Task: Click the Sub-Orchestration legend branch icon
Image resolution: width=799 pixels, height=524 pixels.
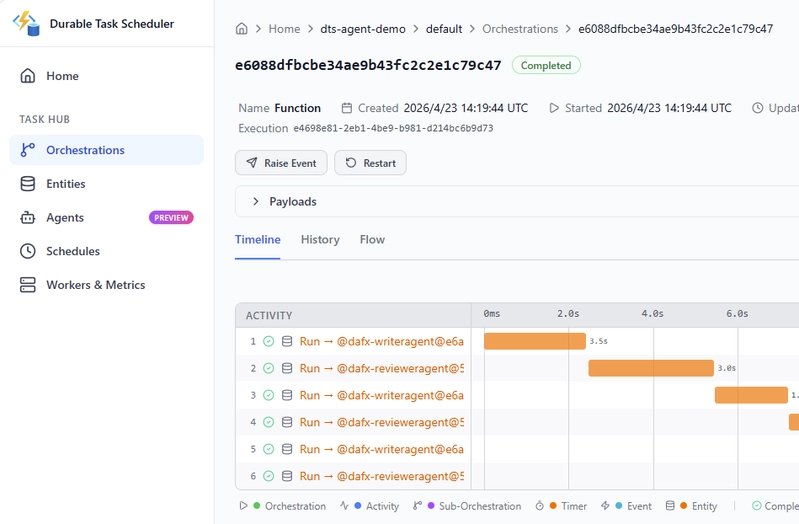Action: [417, 506]
